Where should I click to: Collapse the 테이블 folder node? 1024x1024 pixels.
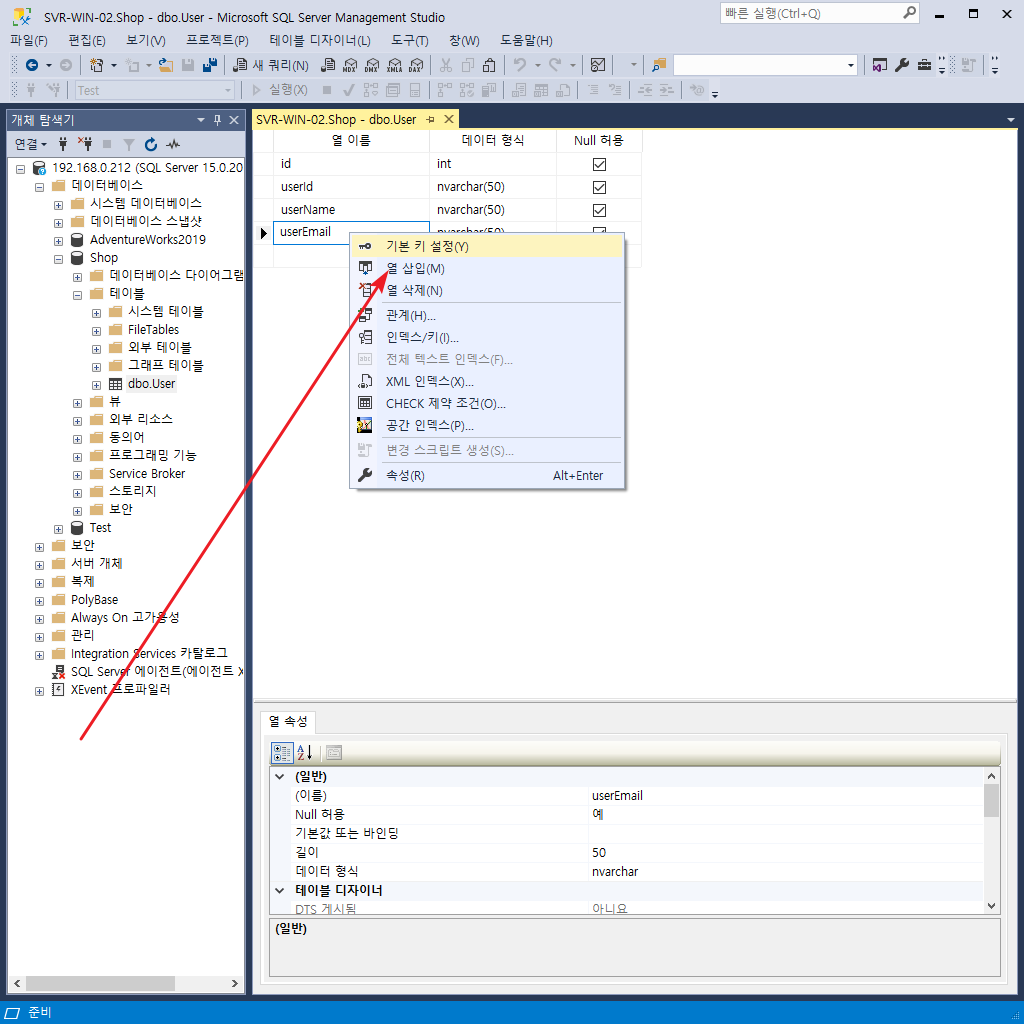(77, 295)
